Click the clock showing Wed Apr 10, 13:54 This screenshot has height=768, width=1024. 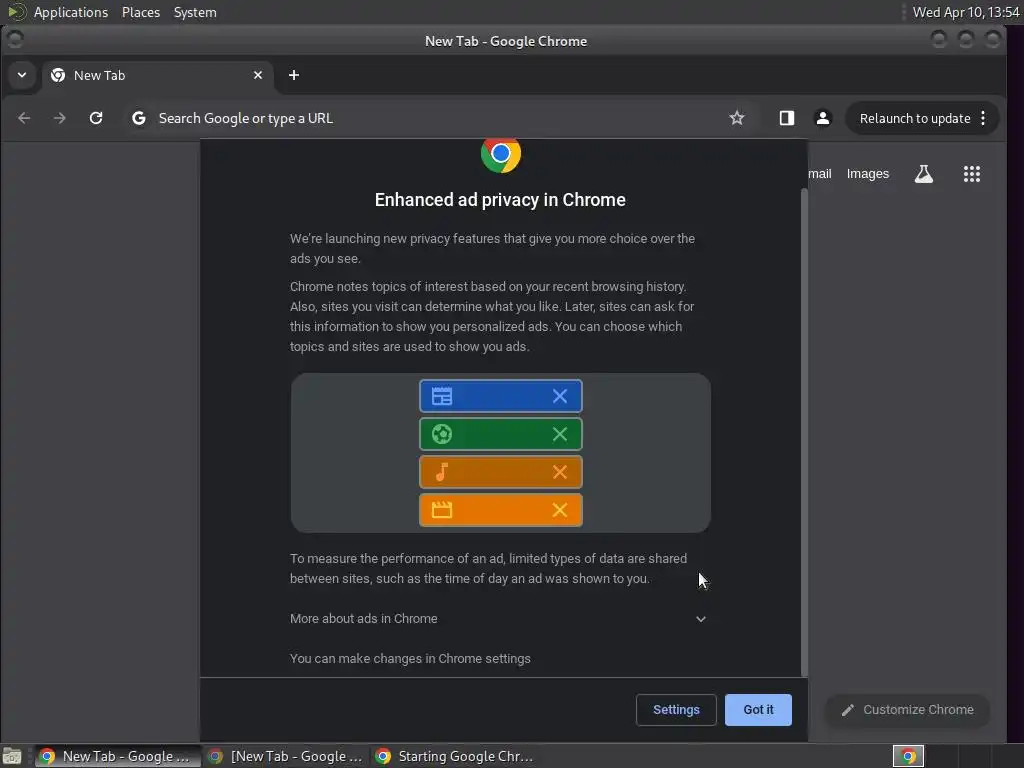[x=965, y=12]
